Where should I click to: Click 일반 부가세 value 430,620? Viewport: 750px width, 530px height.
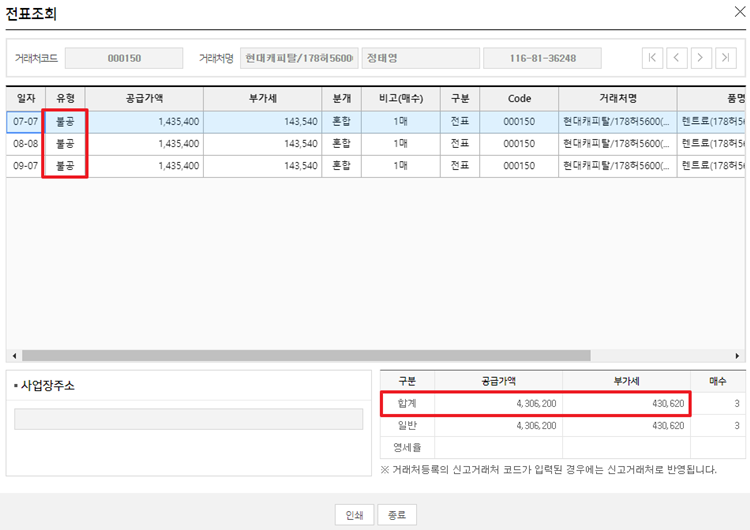[668, 425]
